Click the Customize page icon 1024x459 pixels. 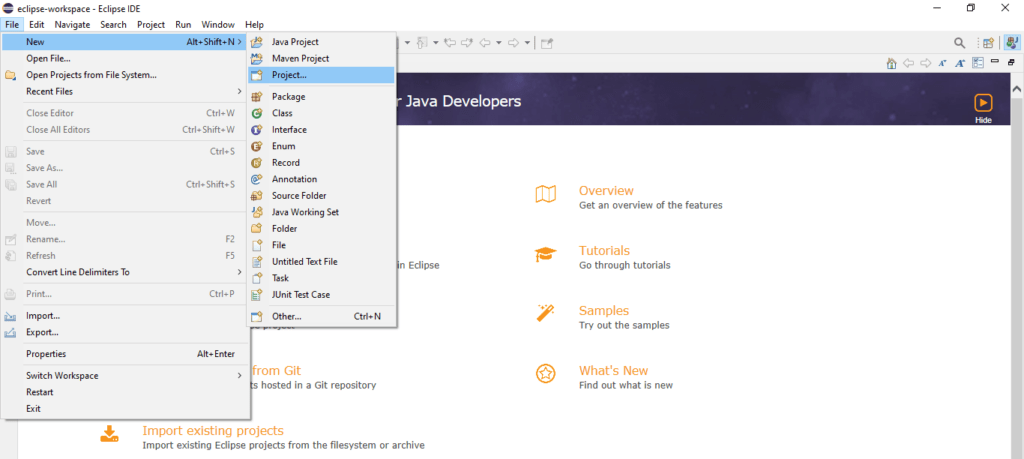coord(978,63)
